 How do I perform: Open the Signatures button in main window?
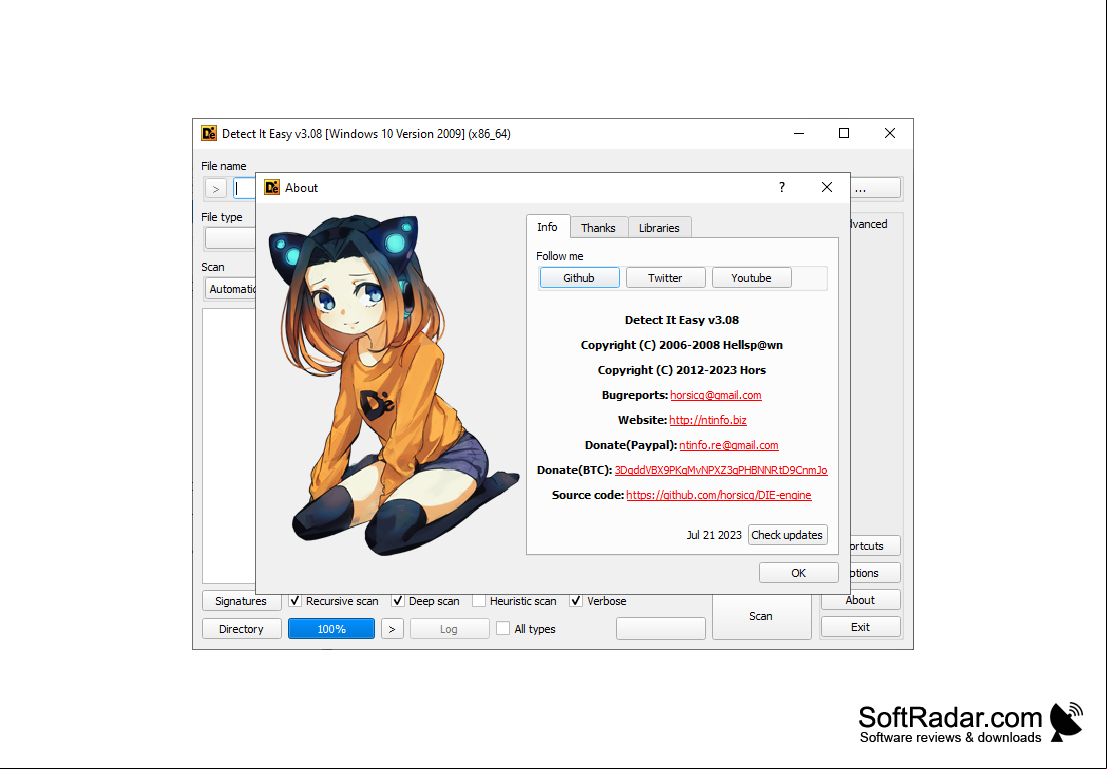coord(241,601)
